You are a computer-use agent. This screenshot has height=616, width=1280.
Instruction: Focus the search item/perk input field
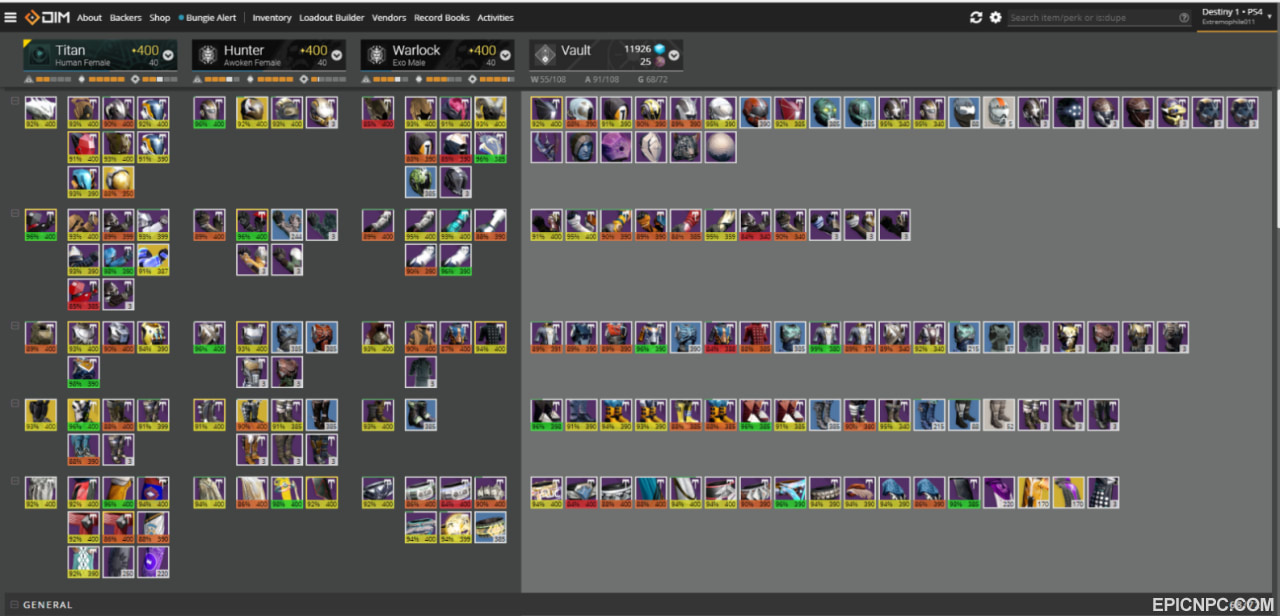(1090, 17)
